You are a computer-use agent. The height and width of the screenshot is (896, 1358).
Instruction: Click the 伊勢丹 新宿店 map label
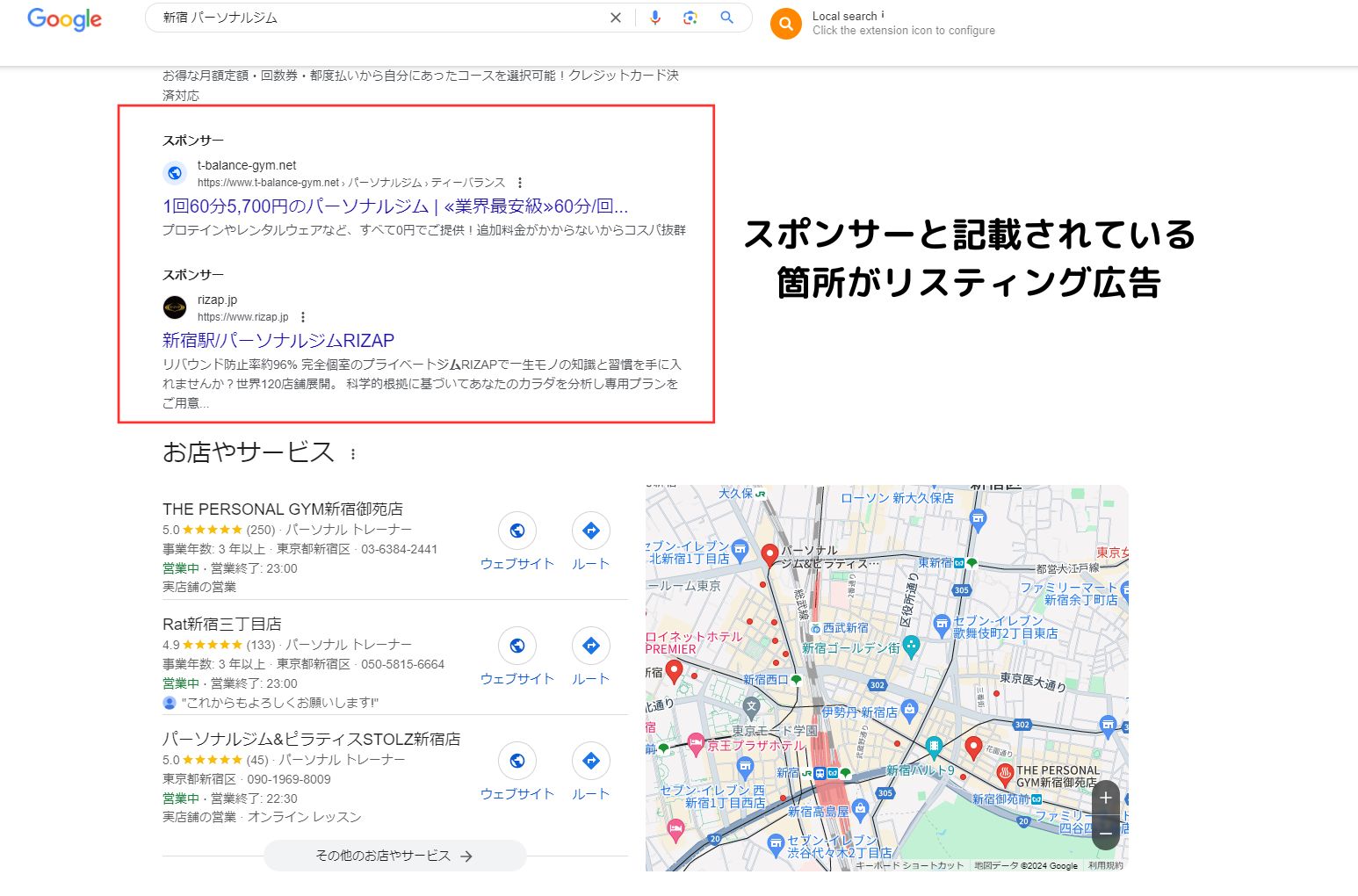click(x=860, y=712)
